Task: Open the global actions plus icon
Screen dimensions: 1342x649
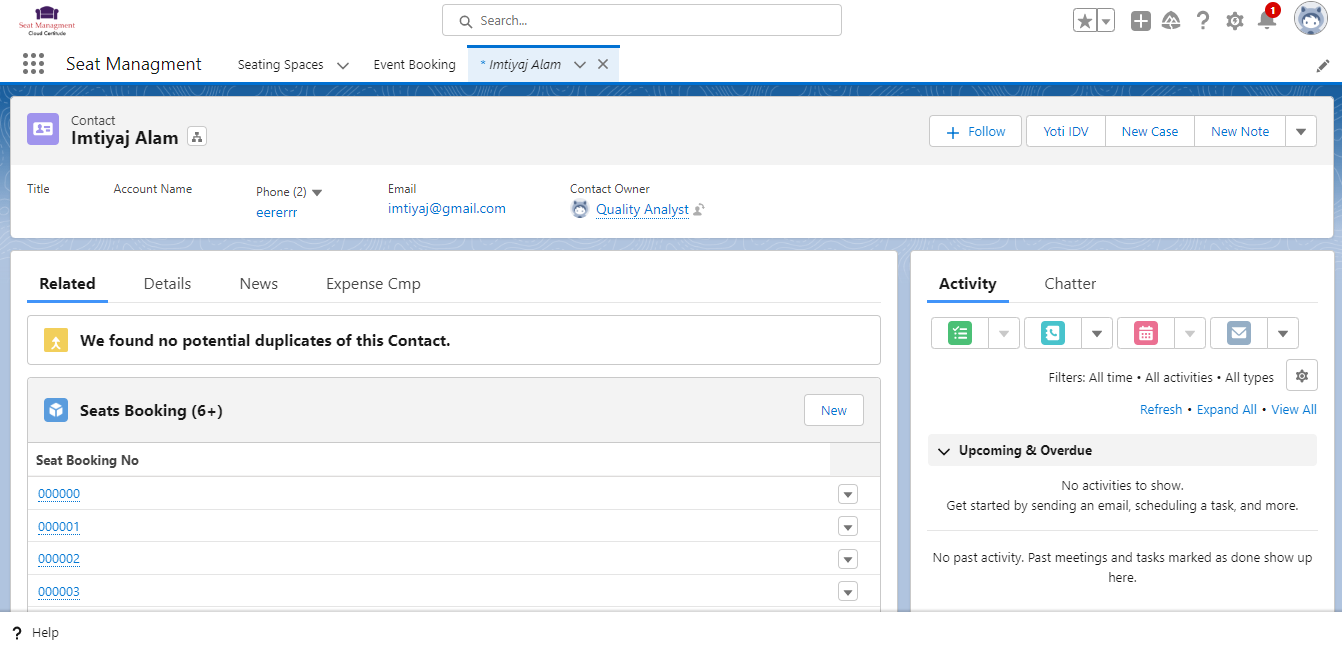Action: pyautogui.click(x=1141, y=21)
